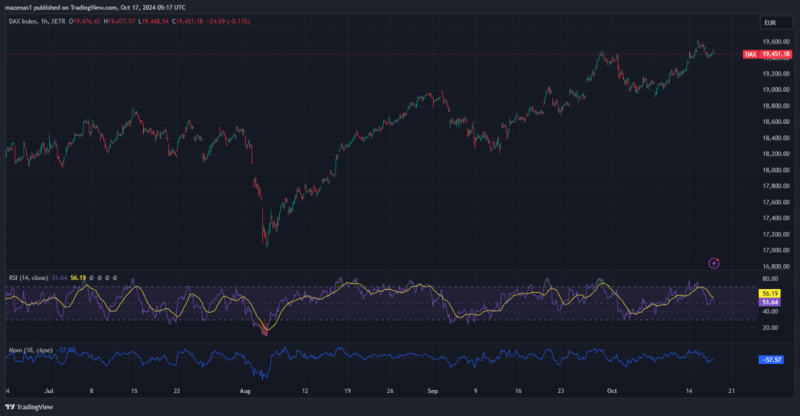Click the purple lightning bolt icon

tap(714, 263)
